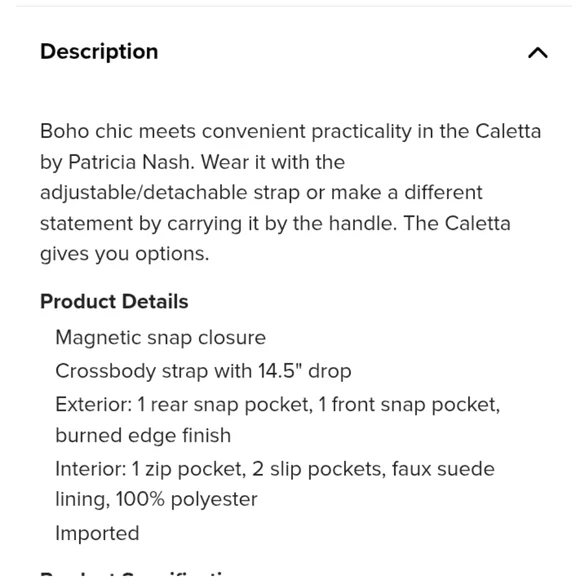
Task: Collapse the Description section using the chevron
Action: pyautogui.click(x=537, y=53)
